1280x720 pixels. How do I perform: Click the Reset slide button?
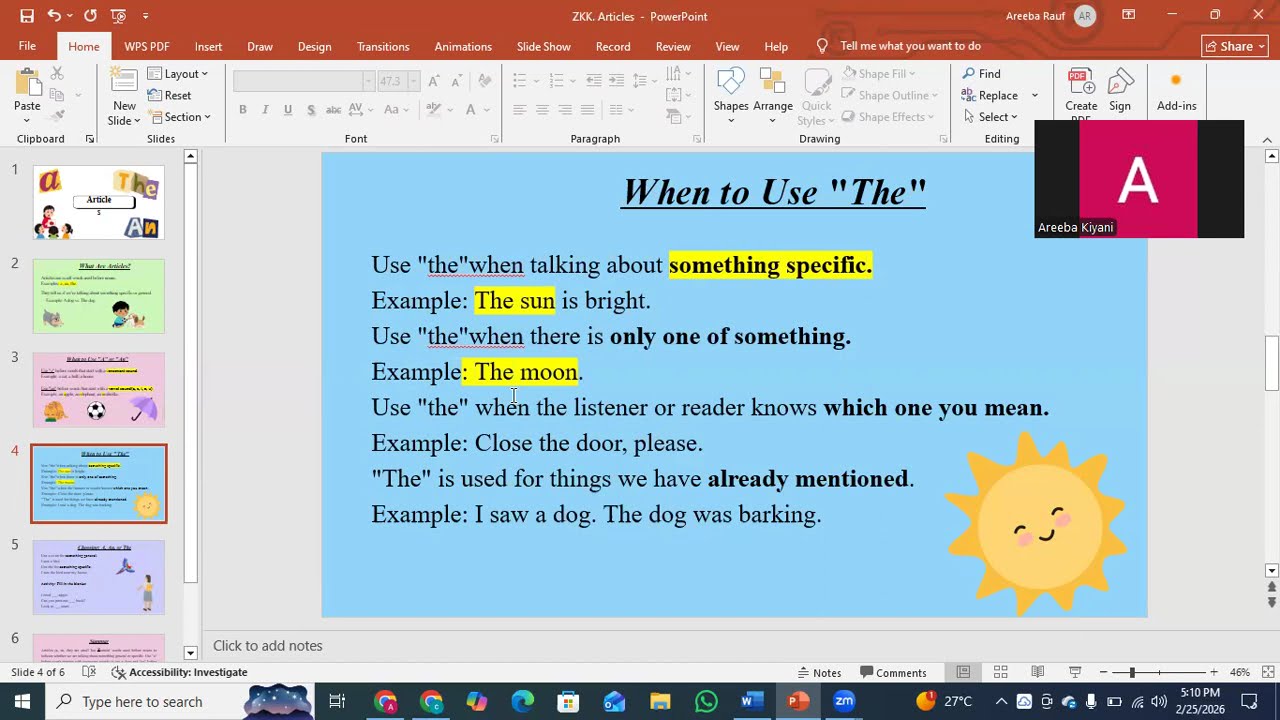[x=169, y=96]
